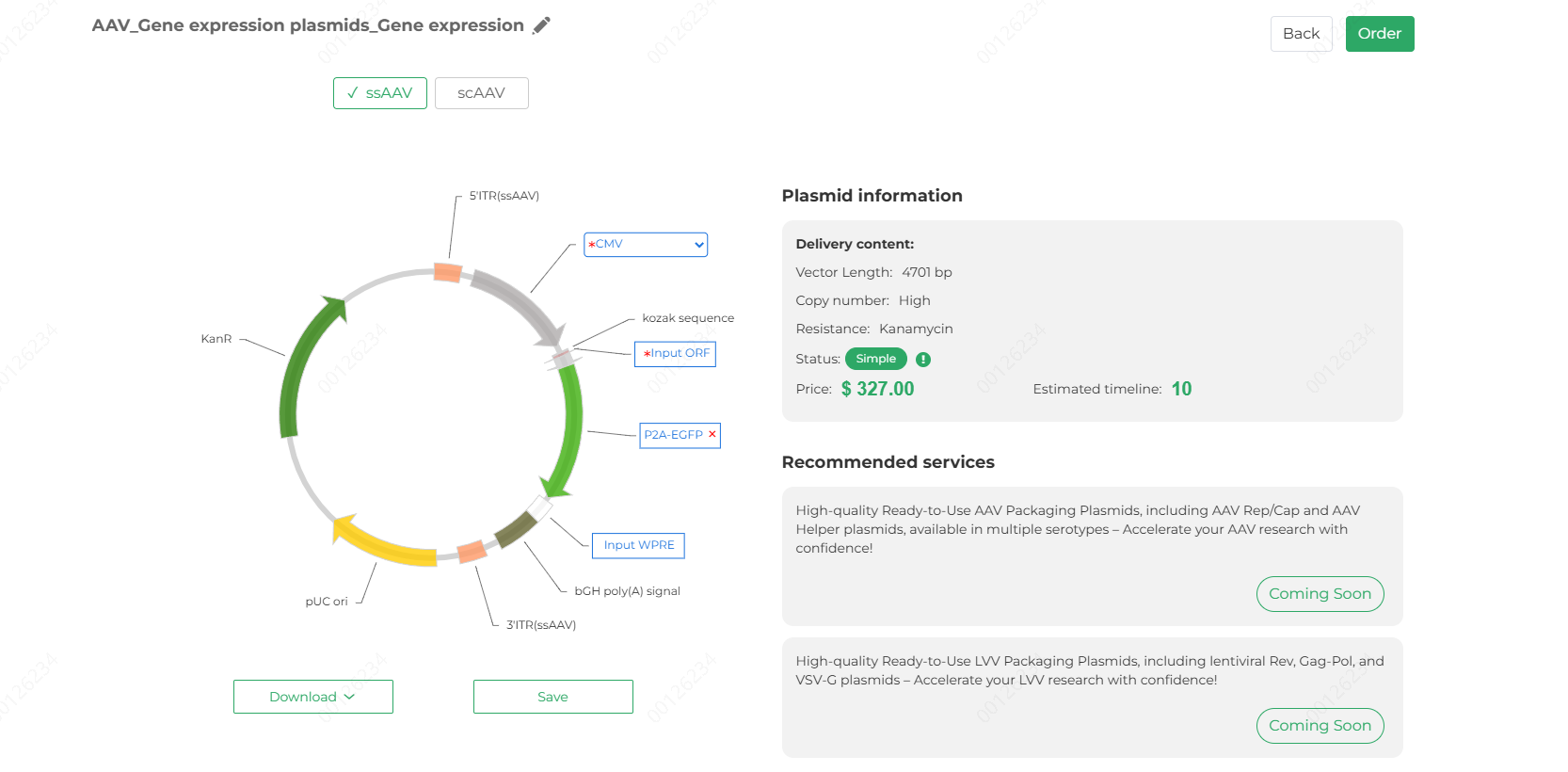Click the green P2A-EGFP arrow on plasmid
1568x772 pixels.
click(x=567, y=428)
